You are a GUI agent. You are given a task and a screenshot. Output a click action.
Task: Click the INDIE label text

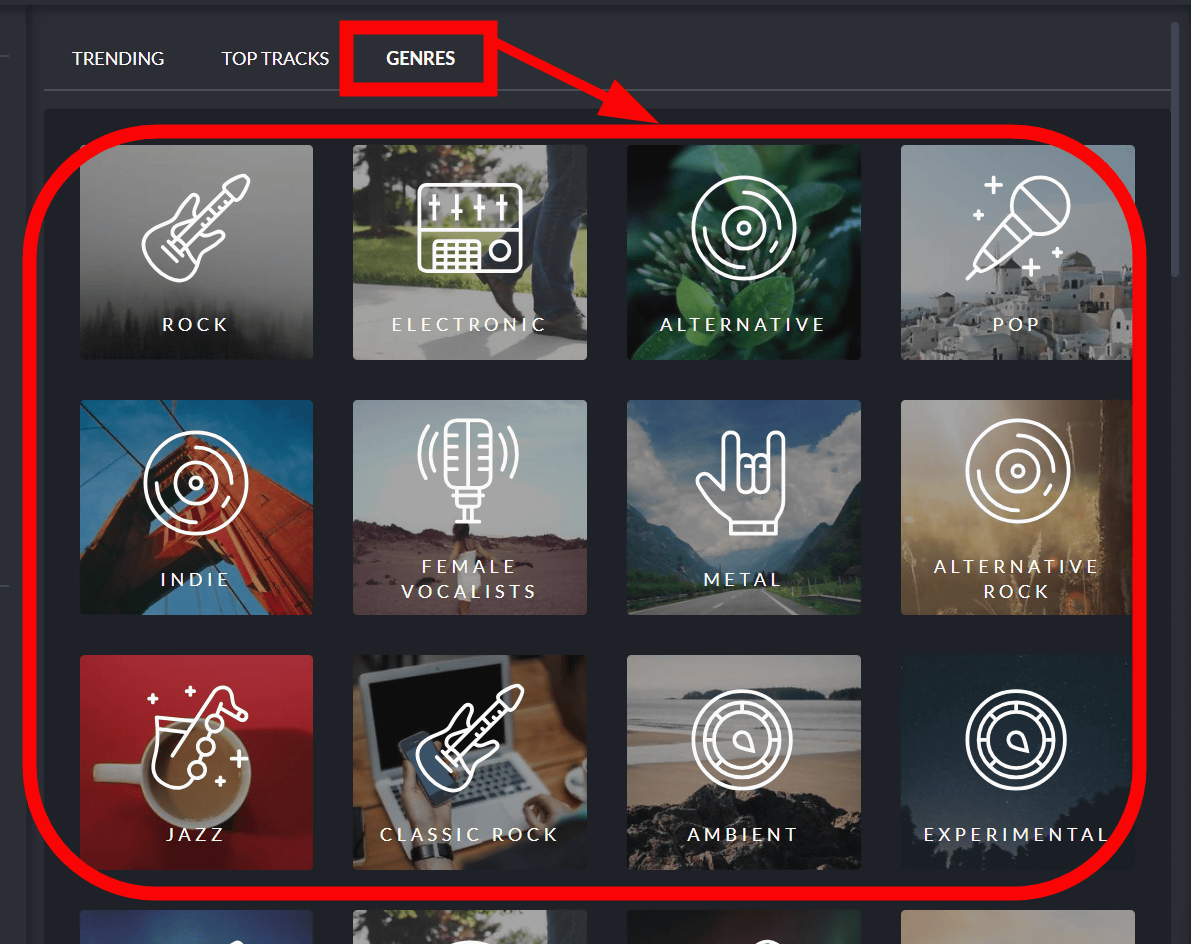tap(195, 579)
